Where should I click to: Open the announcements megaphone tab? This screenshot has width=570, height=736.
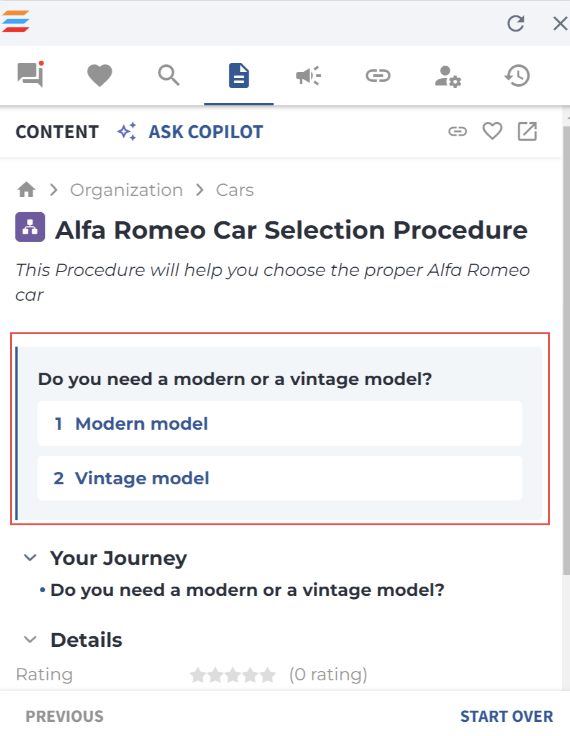pos(308,76)
